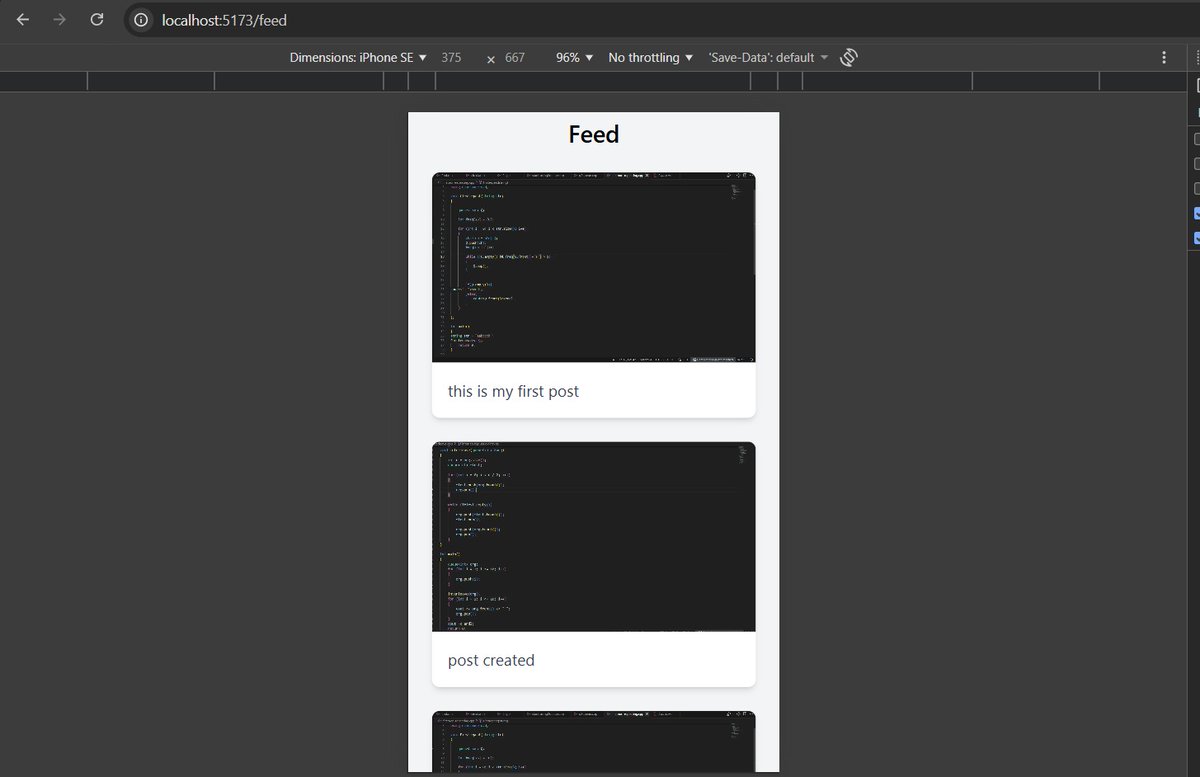Click the caption 'this is my first post'
The image size is (1200, 777).
tap(513, 391)
